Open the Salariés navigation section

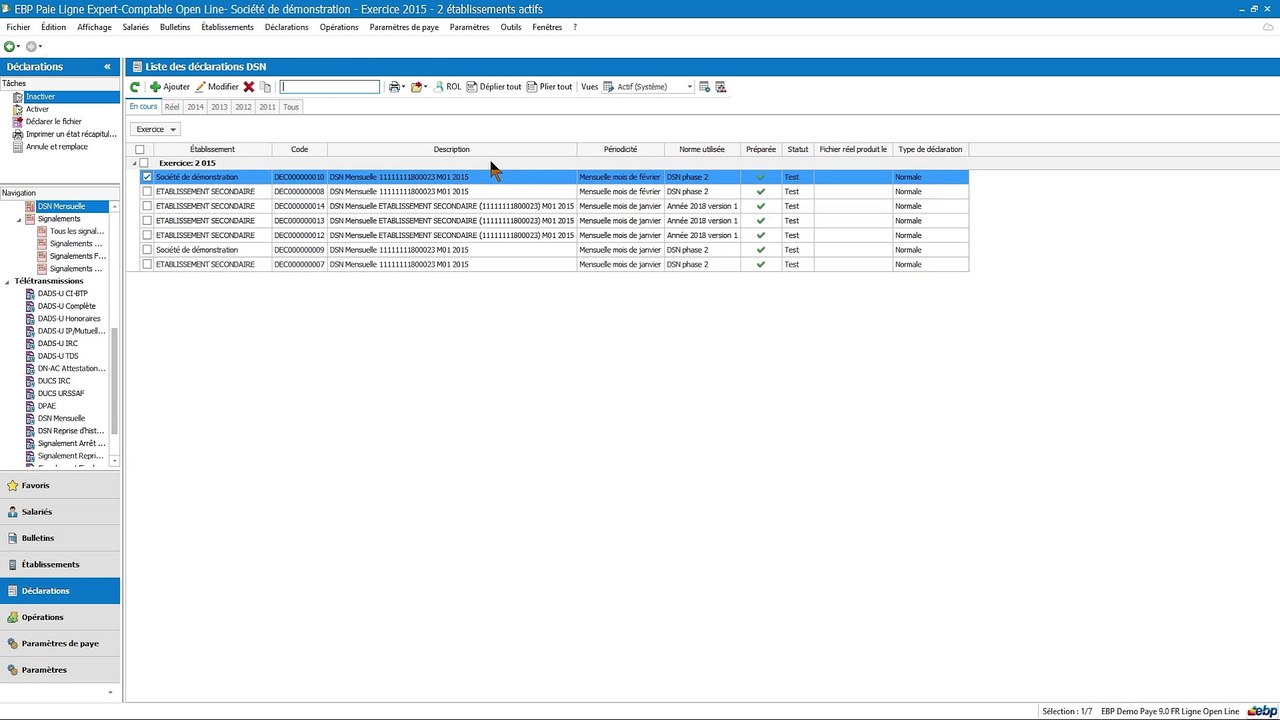(60, 512)
